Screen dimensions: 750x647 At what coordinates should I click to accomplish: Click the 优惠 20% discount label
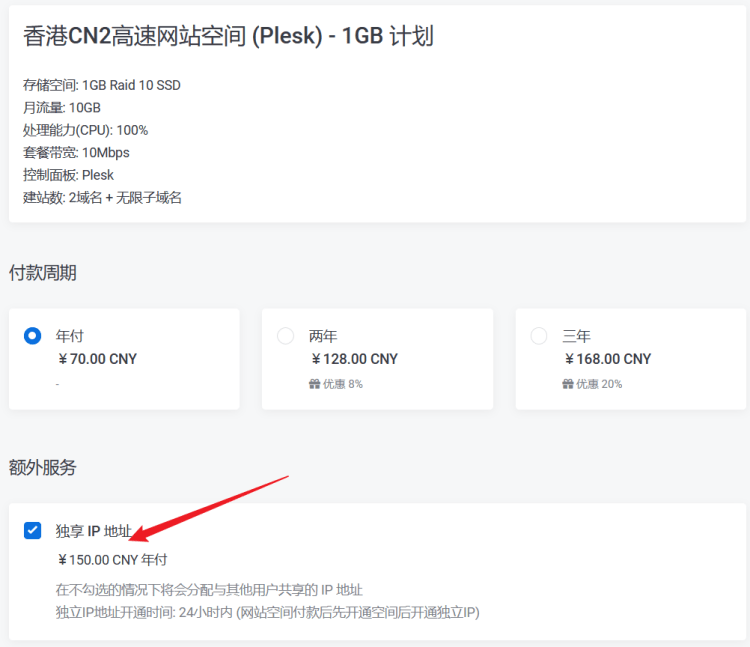pyautogui.click(x=599, y=384)
